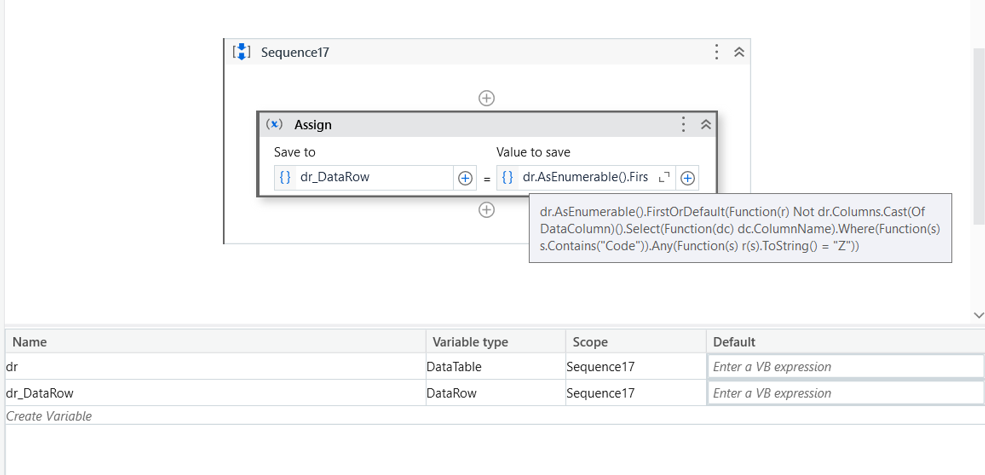The image size is (985, 475).
Task: Expand the value expression editor
Action: pos(664,178)
